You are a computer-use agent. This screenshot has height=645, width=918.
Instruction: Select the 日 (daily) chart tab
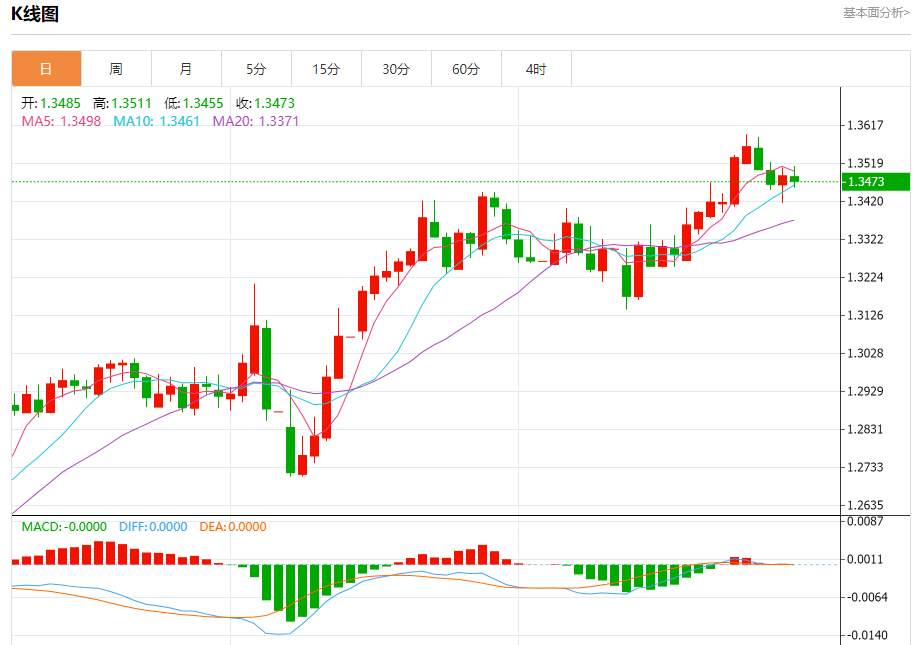point(46,69)
